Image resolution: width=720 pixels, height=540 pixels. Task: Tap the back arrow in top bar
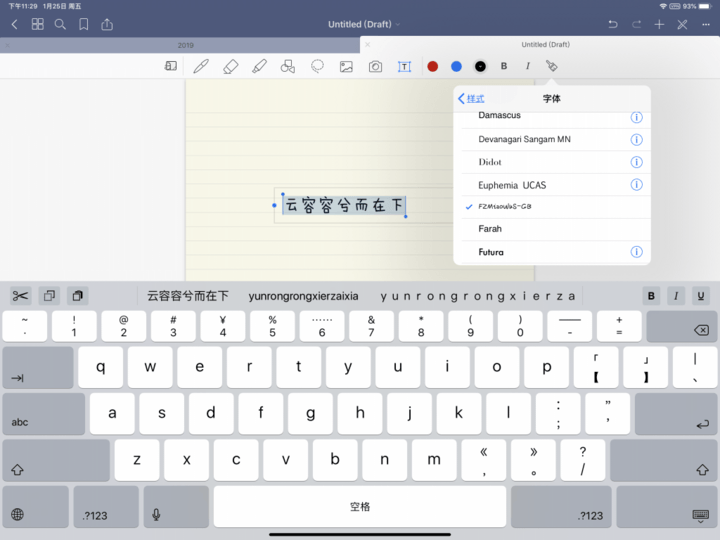pos(14,24)
